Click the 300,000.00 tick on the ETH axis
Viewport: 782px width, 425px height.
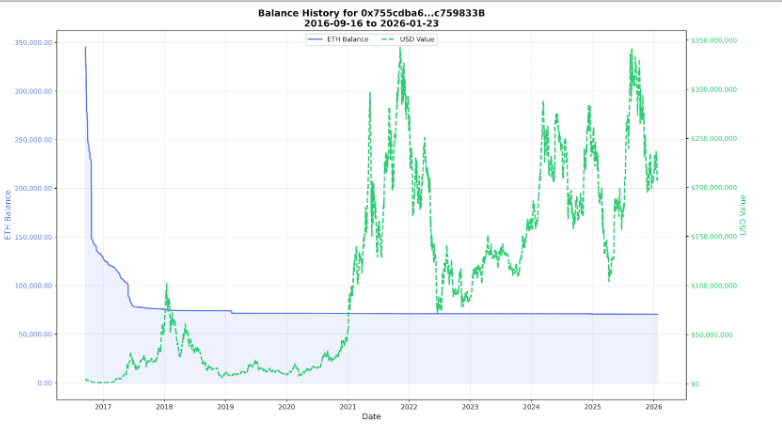tap(33, 91)
